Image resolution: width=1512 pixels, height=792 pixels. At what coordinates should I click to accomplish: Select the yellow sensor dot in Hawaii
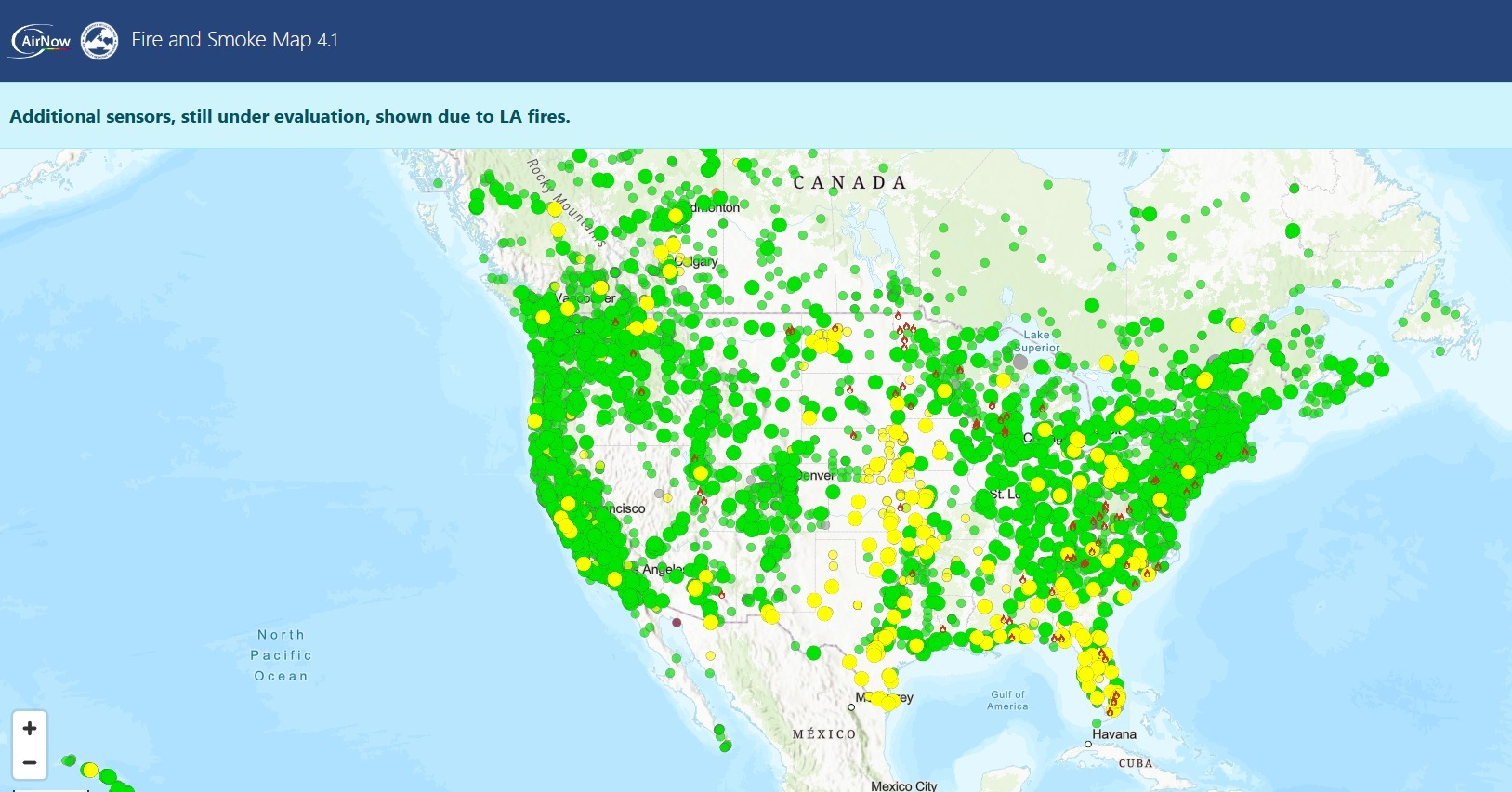pos(89,770)
